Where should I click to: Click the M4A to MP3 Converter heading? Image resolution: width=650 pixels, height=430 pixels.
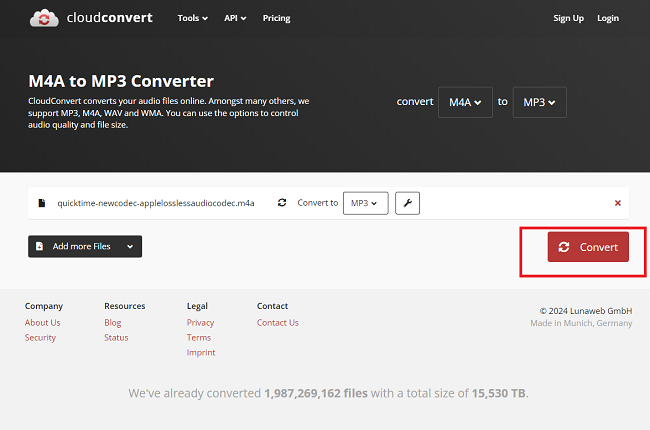tap(121, 81)
